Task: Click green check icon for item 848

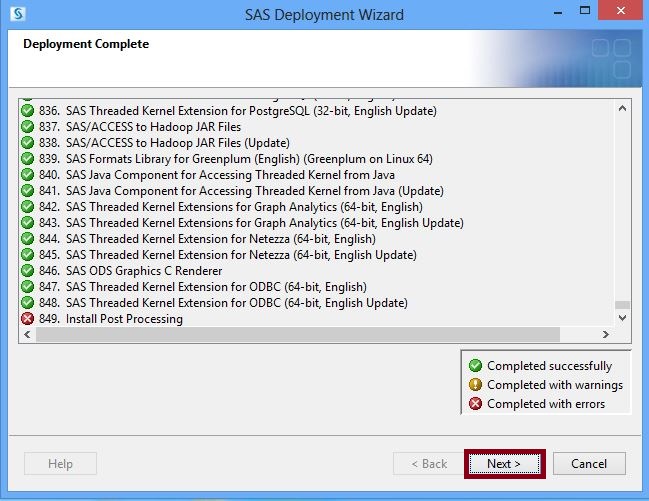Action: tap(27, 303)
